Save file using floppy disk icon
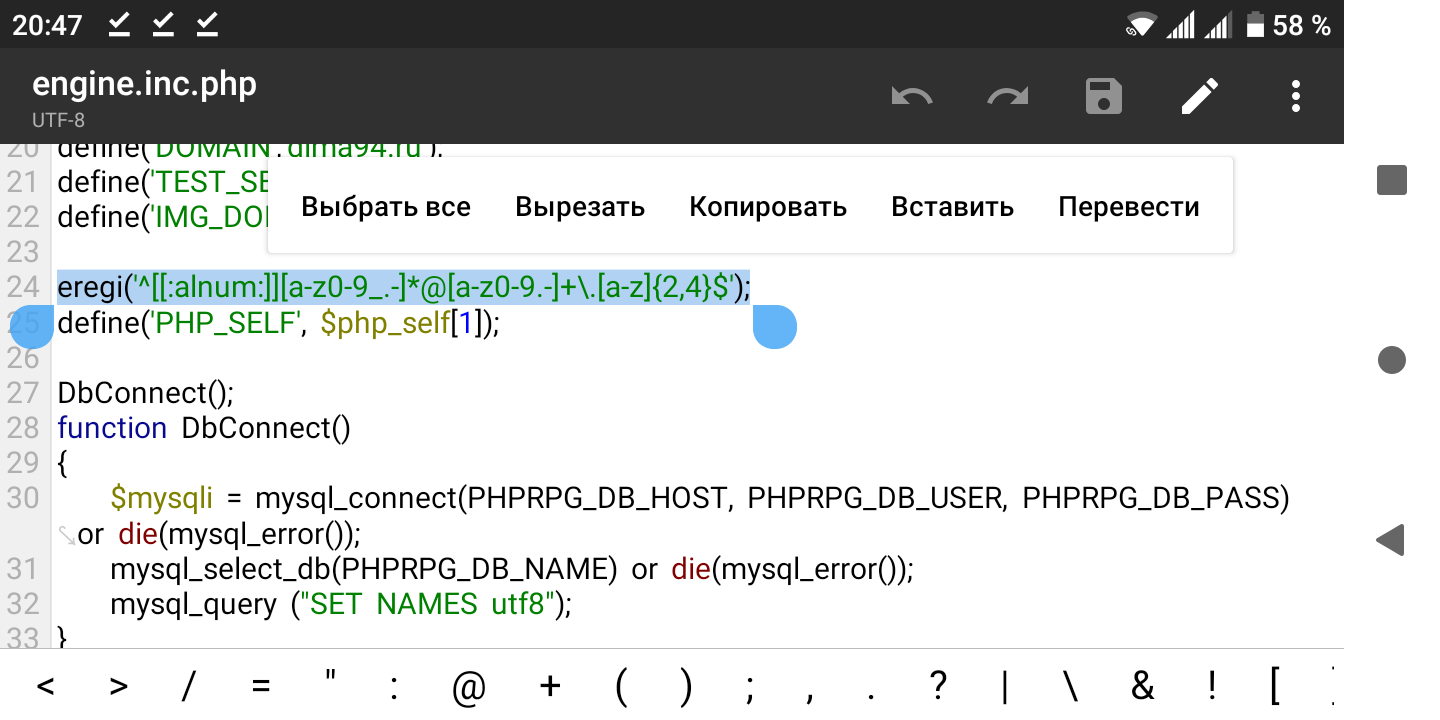1440x720 pixels. (x=1103, y=97)
